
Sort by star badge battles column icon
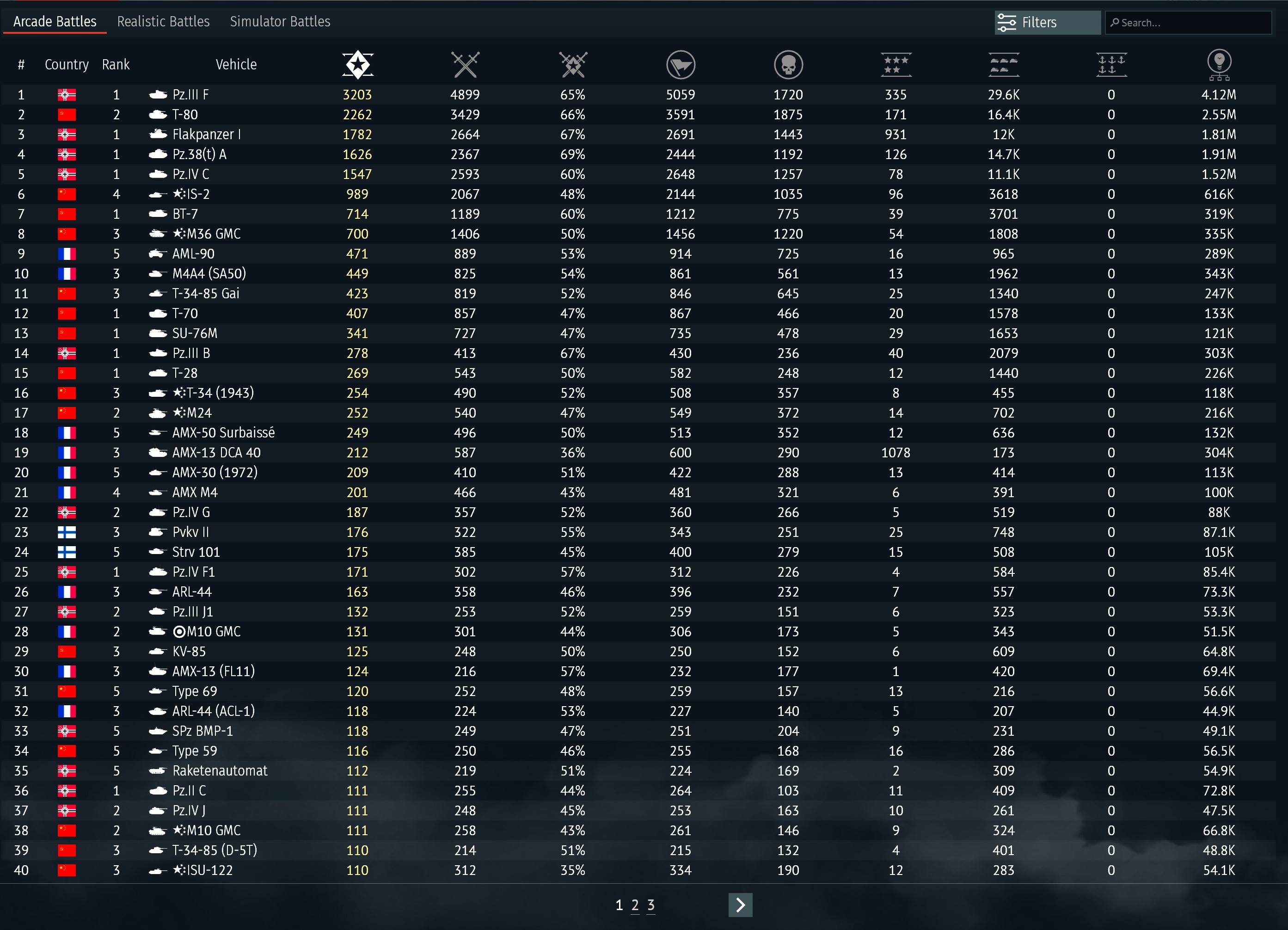point(357,65)
